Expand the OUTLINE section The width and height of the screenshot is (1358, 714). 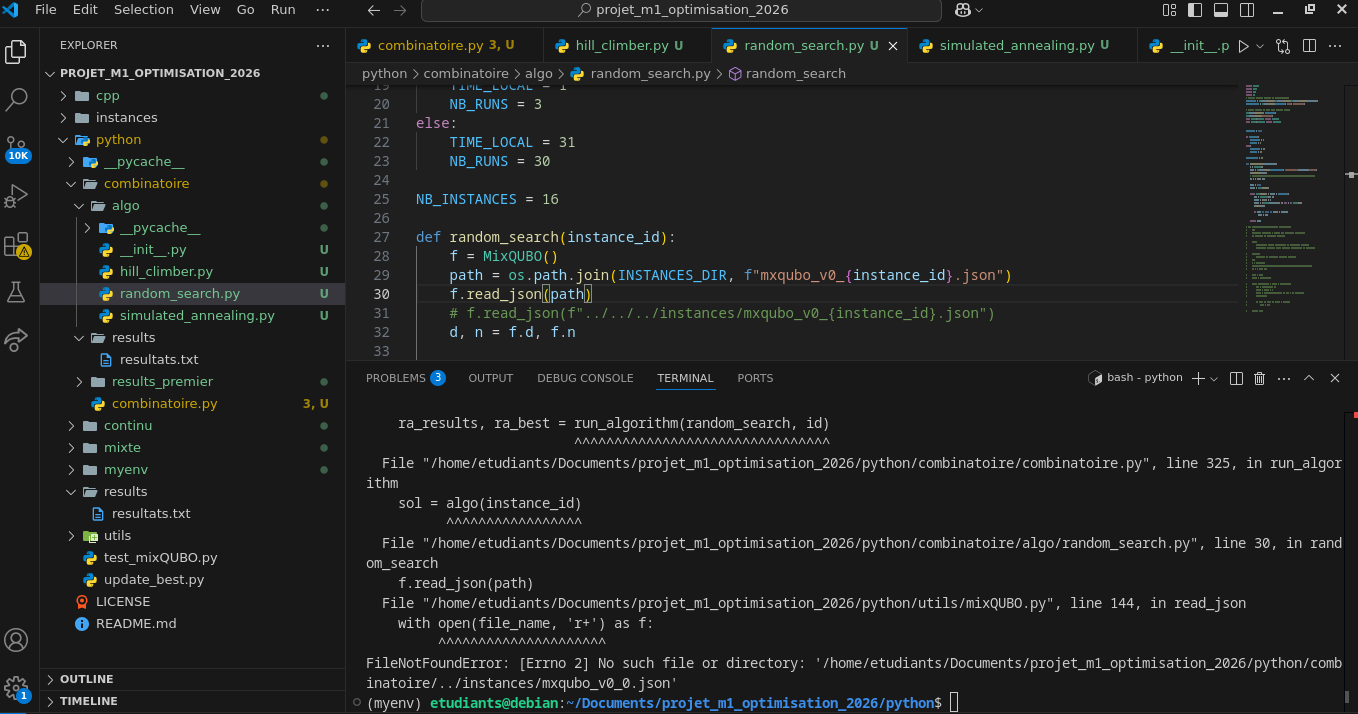pos(192,679)
